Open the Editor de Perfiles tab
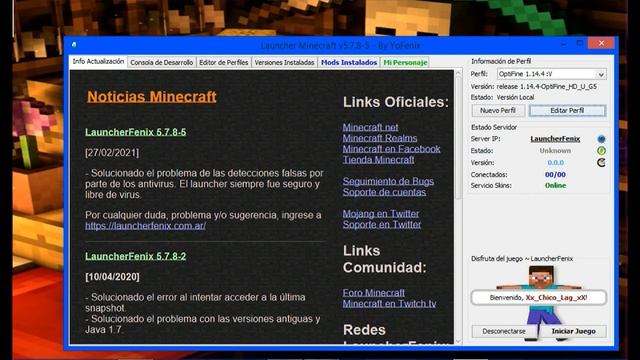This screenshot has height=360, width=640. (x=223, y=62)
